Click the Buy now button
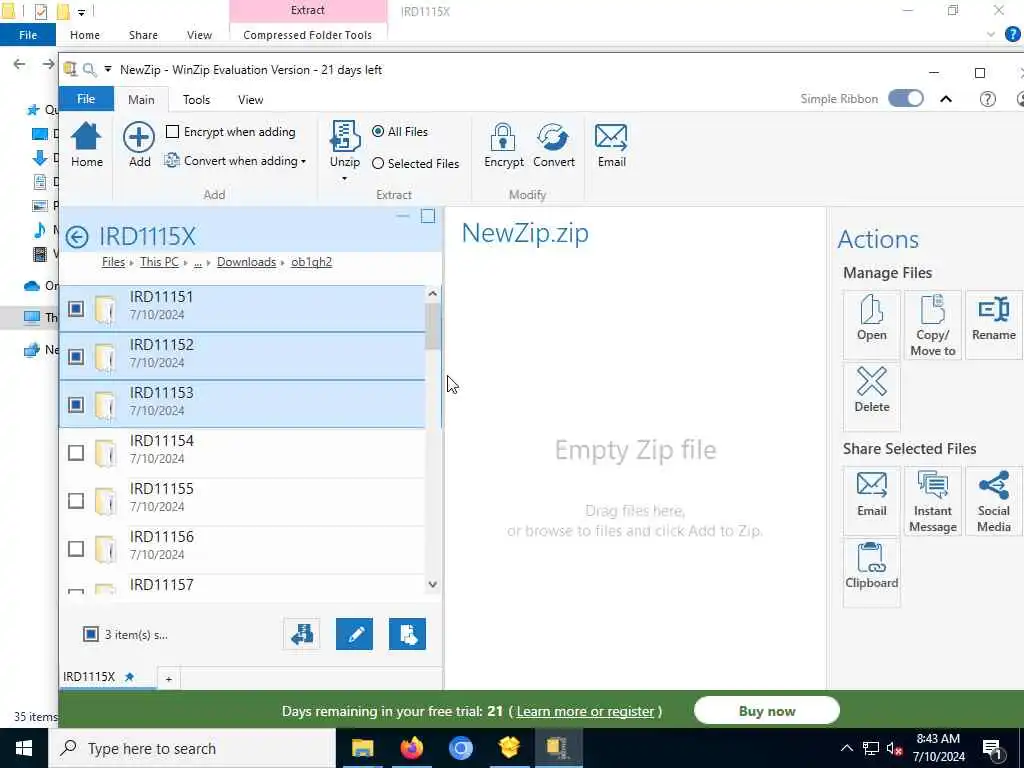This screenshot has width=1024, height=768. click(767, 711)
